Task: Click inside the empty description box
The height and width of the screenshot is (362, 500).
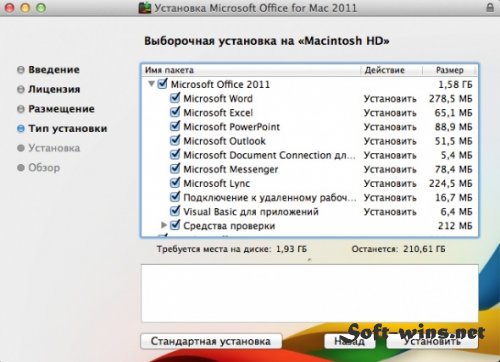Action: [x=310, y=293]
